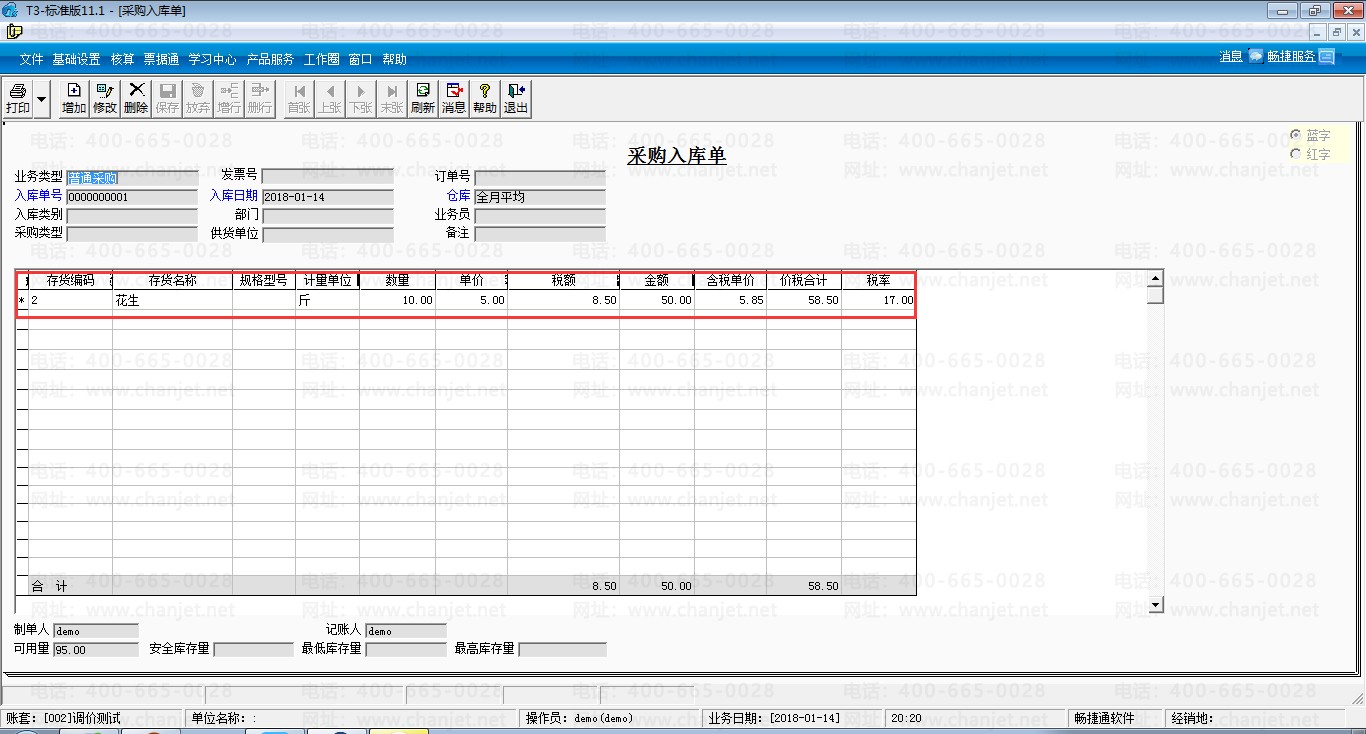Open the 产品服务 menu

271,60
